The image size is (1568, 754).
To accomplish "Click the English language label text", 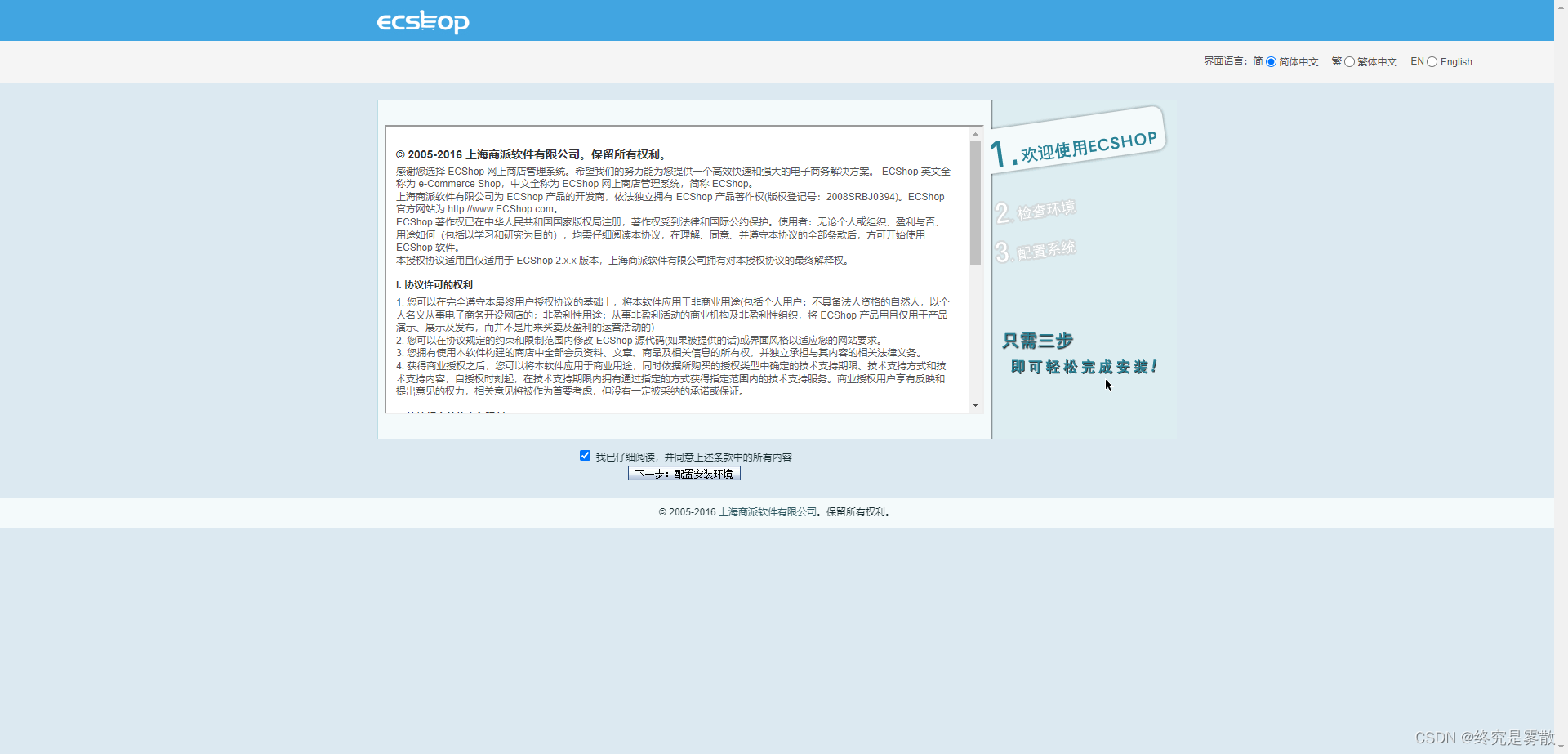I will click(1456, 62).
